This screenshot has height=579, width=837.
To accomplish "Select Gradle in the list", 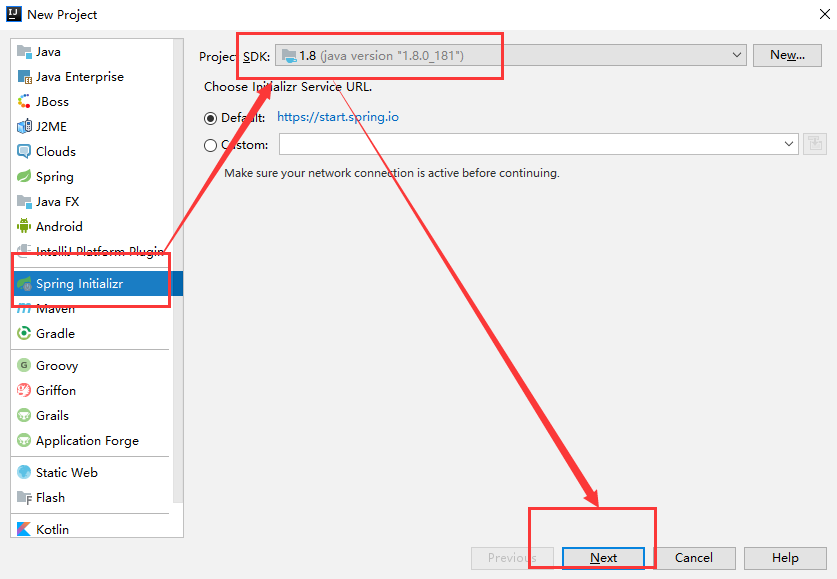I will click(x=92, y=334).
